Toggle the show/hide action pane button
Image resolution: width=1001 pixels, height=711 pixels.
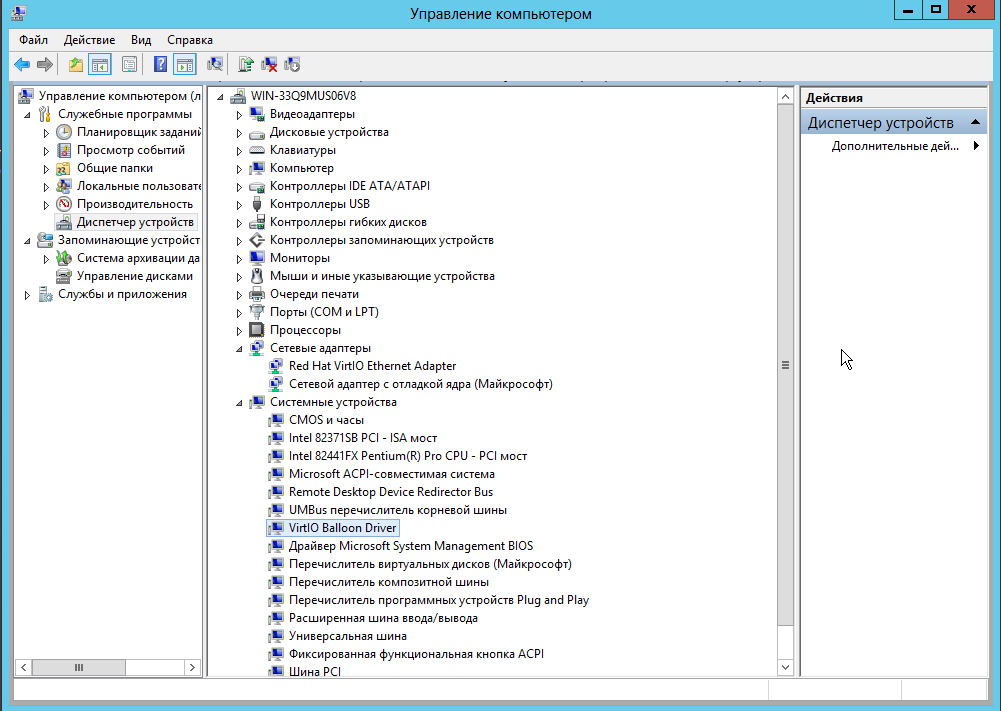(x=184, y=65)
